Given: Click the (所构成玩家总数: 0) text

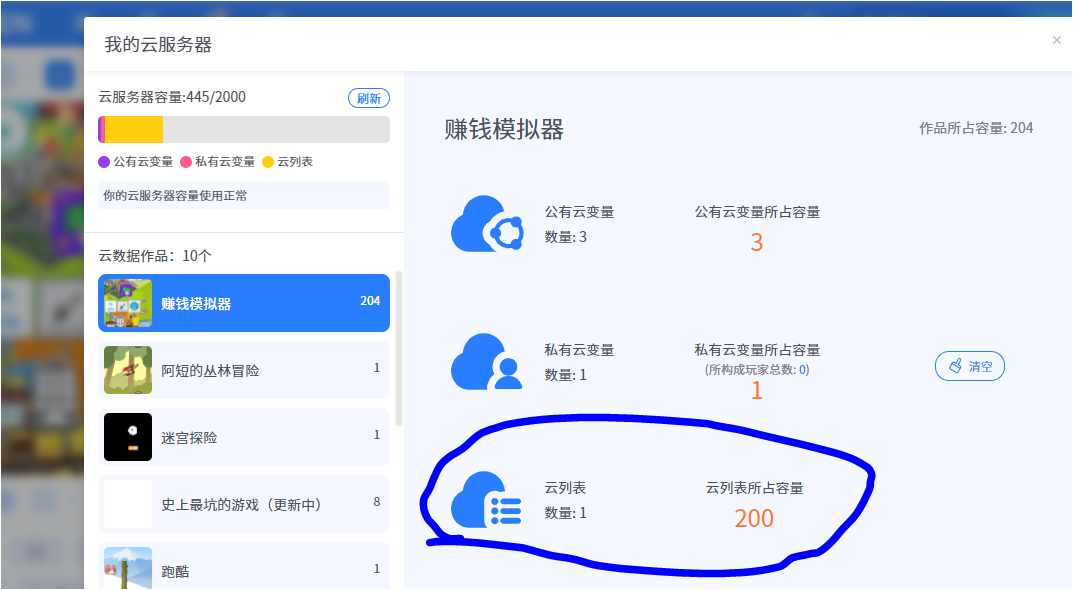Looking at the screenshot, I should [x=757, y=370].
